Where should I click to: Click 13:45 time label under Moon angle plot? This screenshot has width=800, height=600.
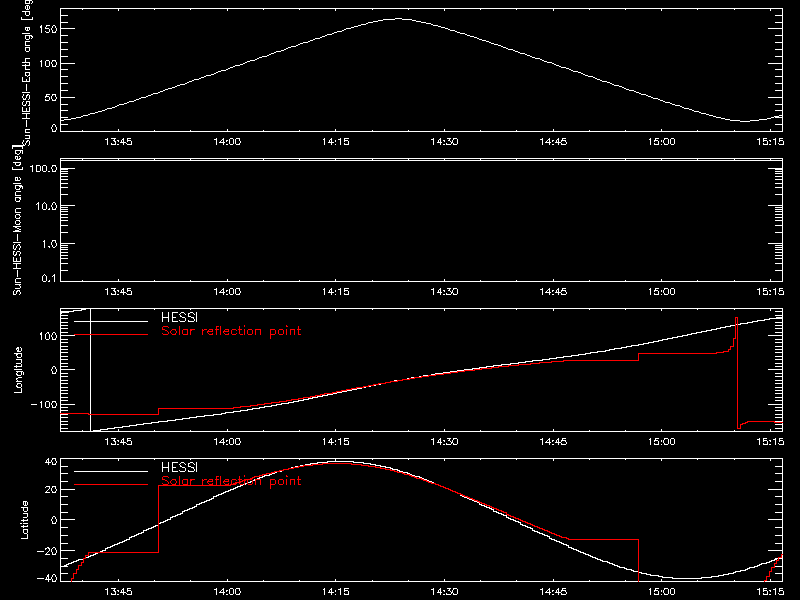[118, 291]
